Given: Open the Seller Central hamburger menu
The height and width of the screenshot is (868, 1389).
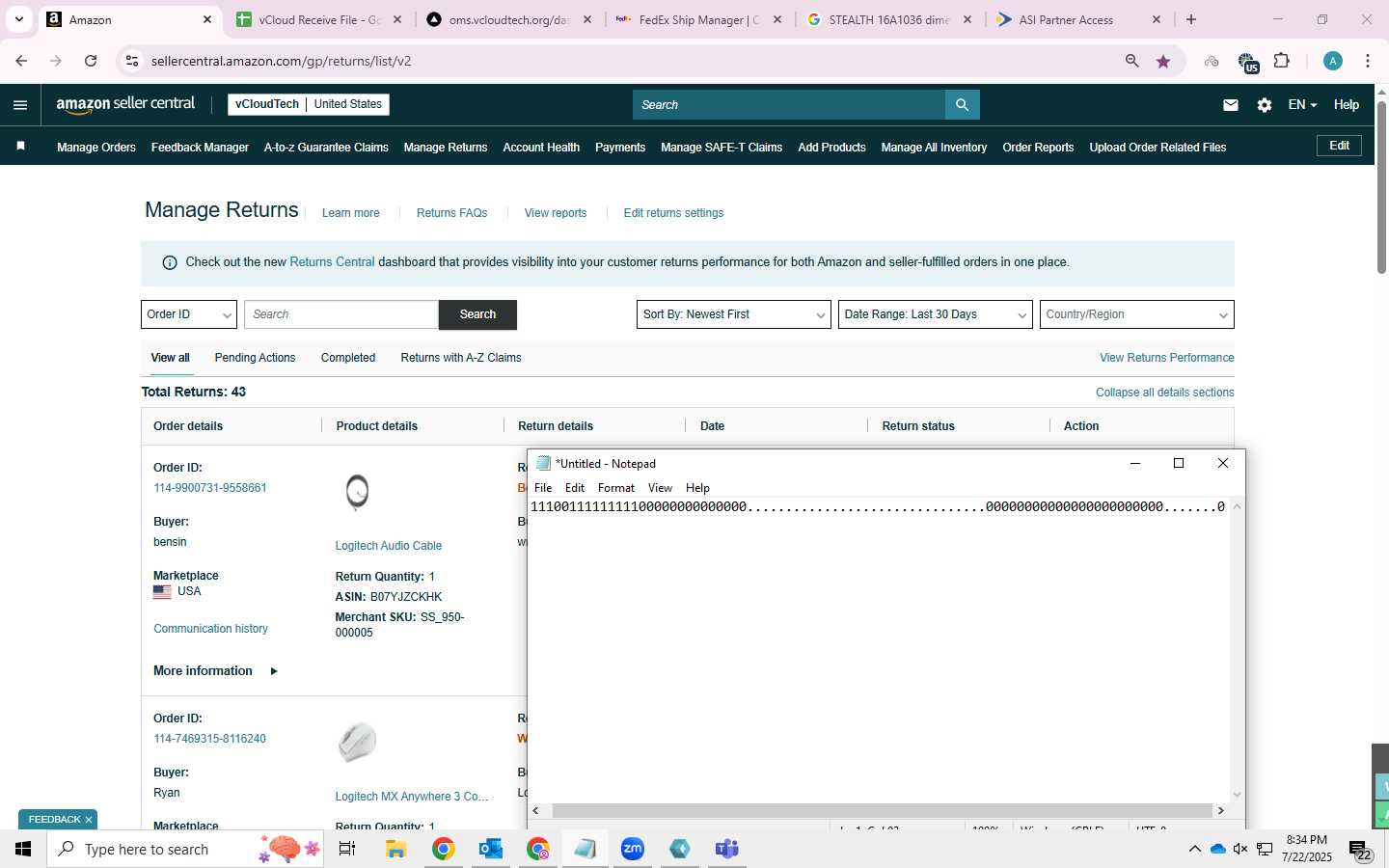Looking at the screenshot, I should coord(20,105).
